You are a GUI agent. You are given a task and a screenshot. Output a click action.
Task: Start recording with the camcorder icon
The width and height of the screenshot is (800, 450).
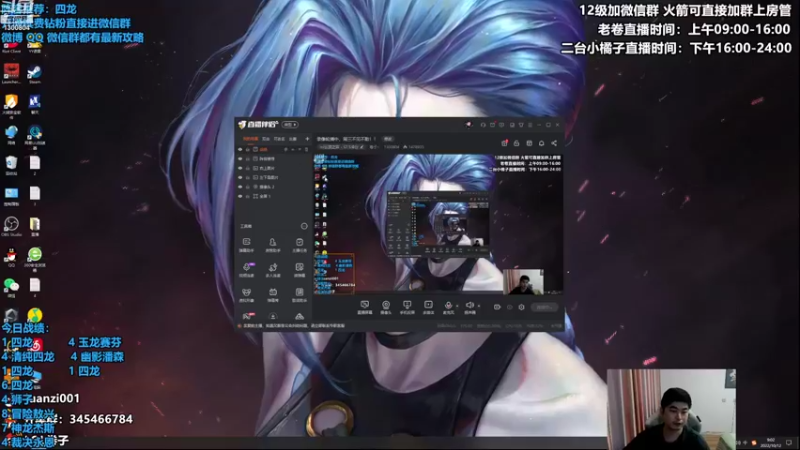tap(497, 307)
